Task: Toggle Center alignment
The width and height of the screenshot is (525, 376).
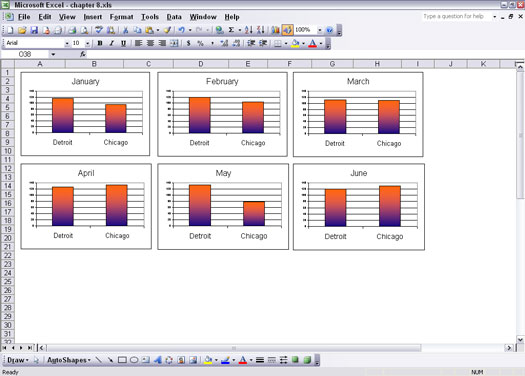Action: [150, 43]
